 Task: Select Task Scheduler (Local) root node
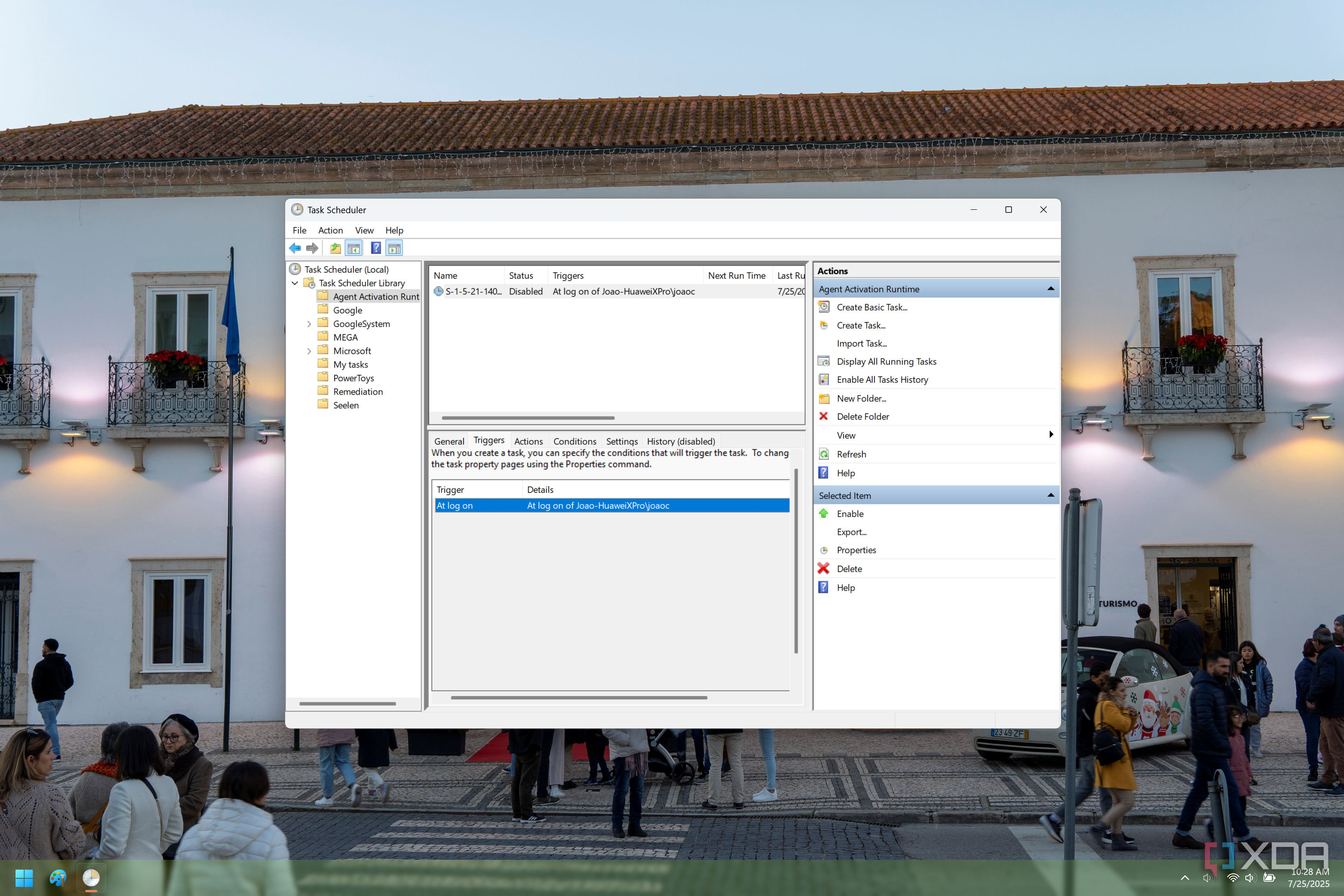pos(346,269)
